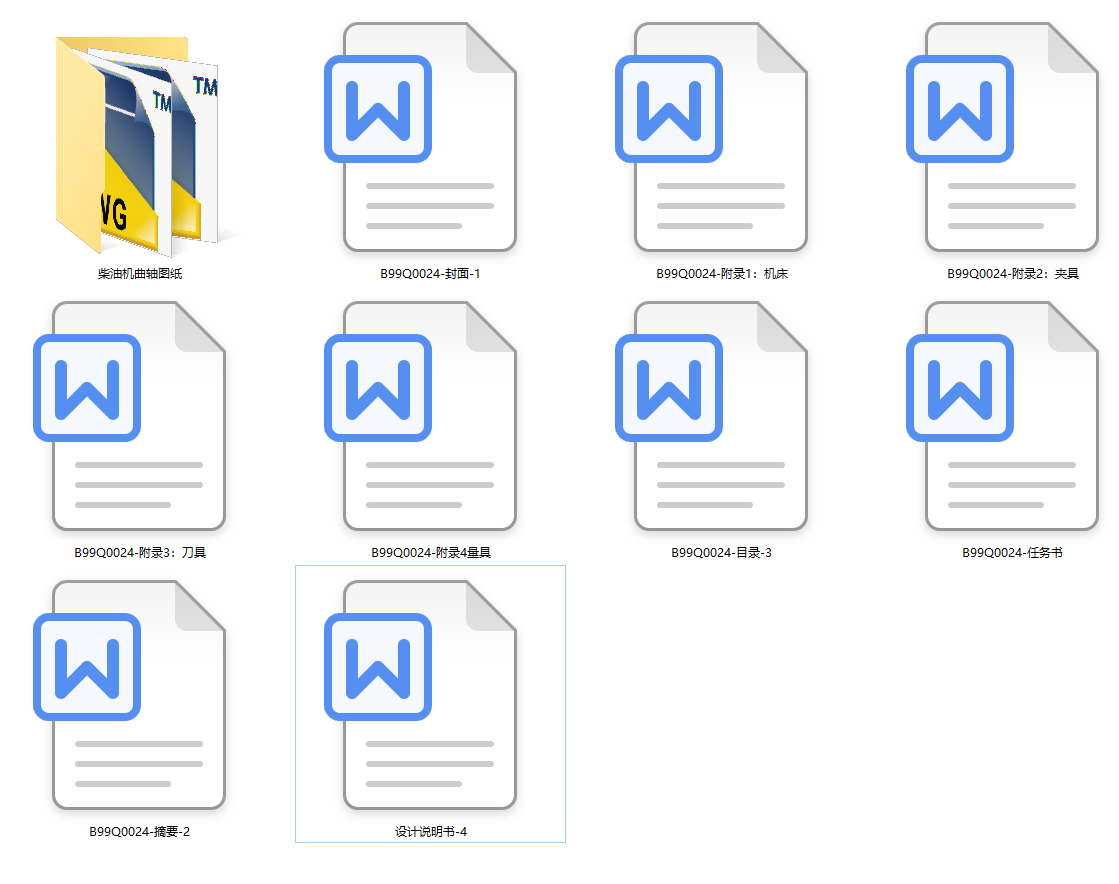Select the 柴油机曲轴图纸 folder icon
The height and width of the screenshot is (884, 1119).
(139, 145)
